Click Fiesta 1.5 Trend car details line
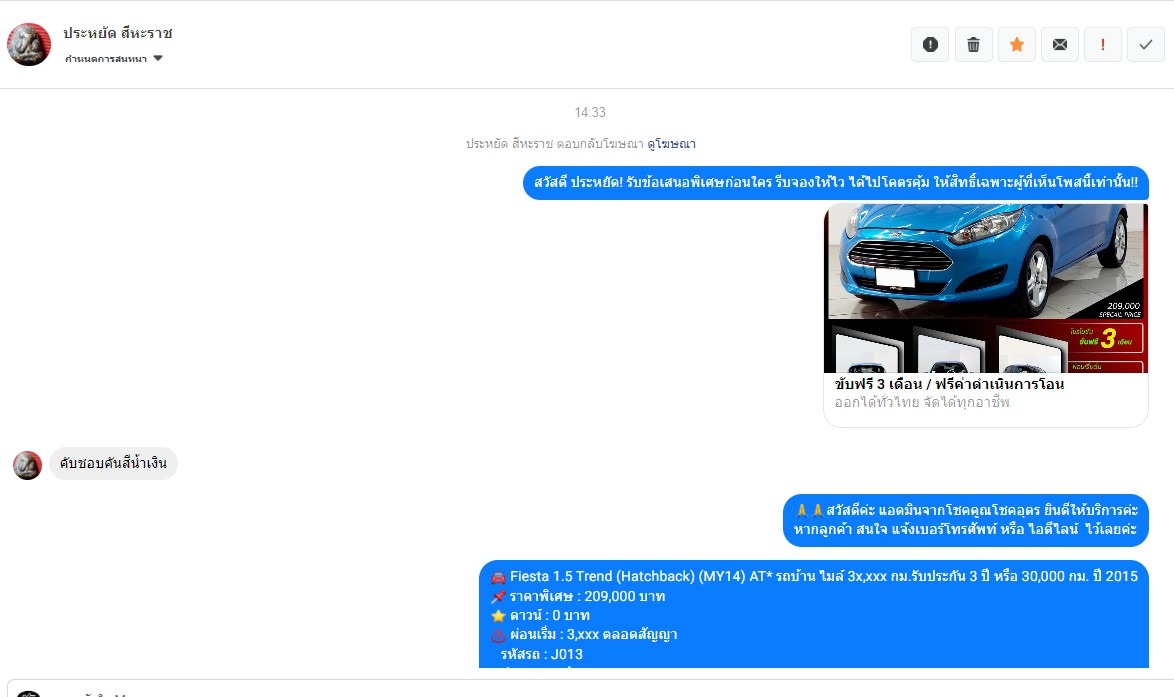This screenshot has width=1174, height=697. [815, 576]
